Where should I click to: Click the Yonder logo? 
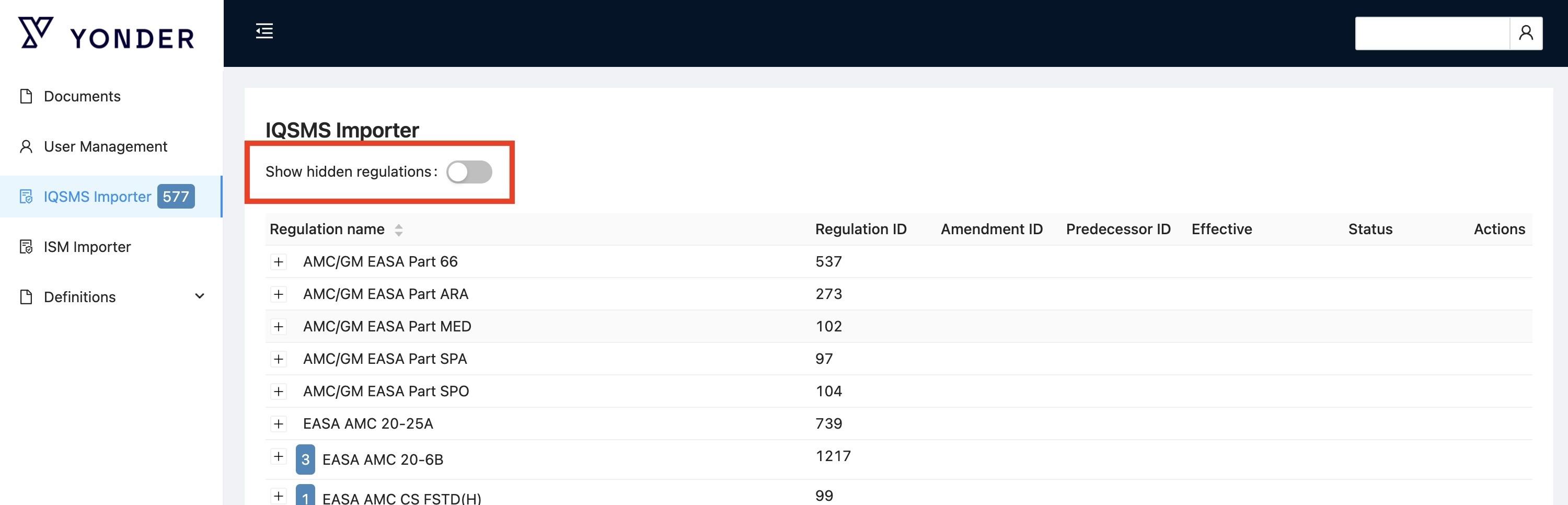pos(106,33)
